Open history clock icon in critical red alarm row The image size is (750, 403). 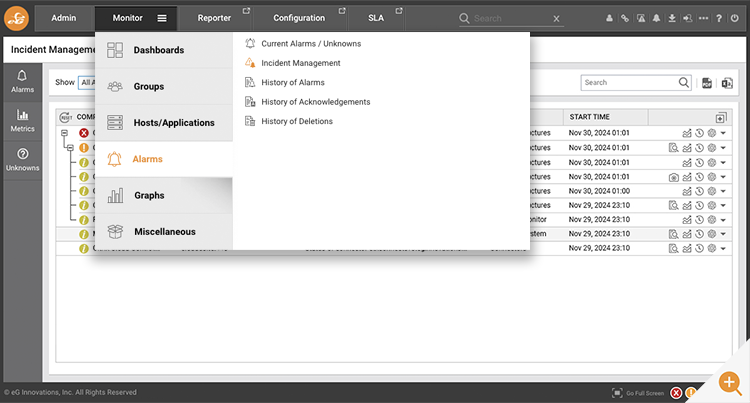tap(699, 133)
